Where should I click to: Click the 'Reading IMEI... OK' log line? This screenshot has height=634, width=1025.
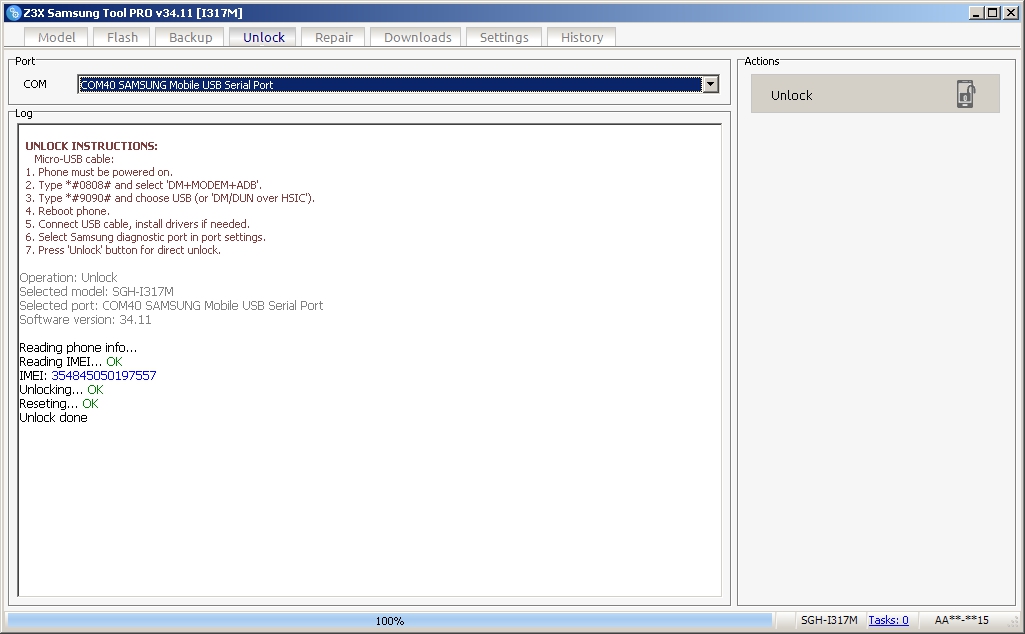[71, 362]
